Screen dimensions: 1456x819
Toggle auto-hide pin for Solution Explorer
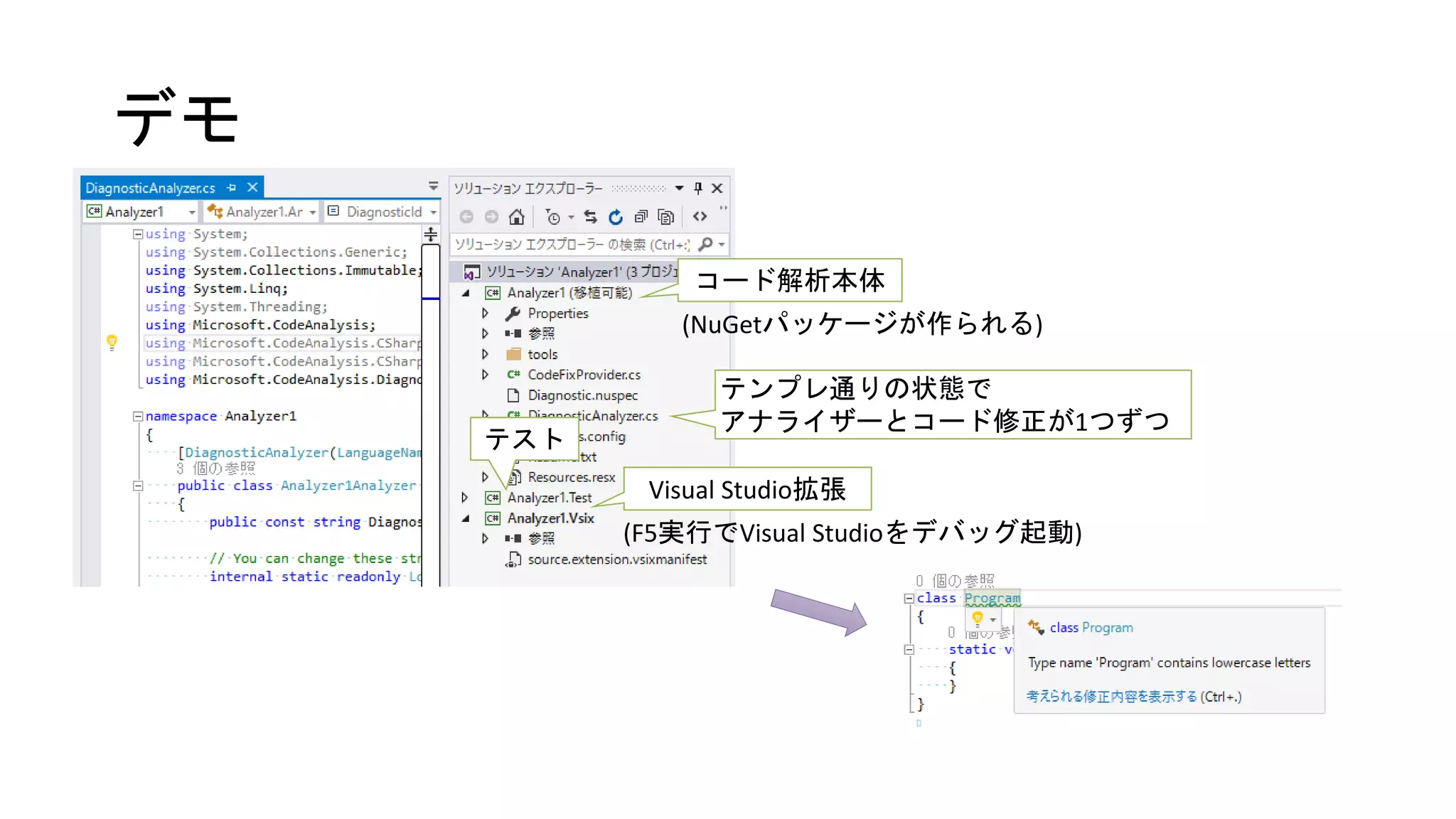(x=698, y=188)
